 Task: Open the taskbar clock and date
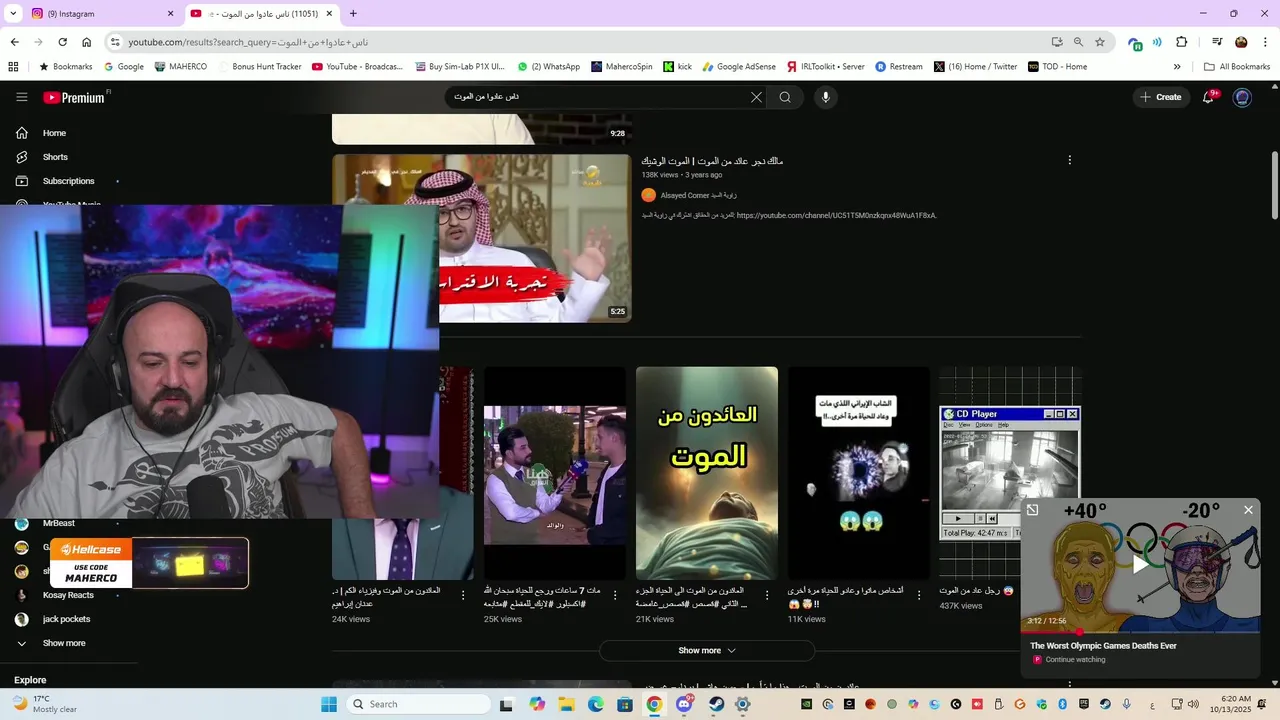[1236, 704]
